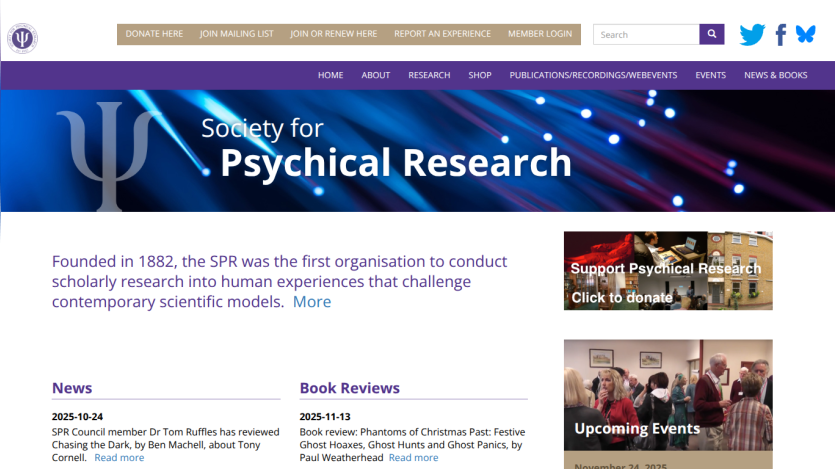Open the Bluesky butterfly icon
Screen dimensions: 835x469
pos(806,34)
